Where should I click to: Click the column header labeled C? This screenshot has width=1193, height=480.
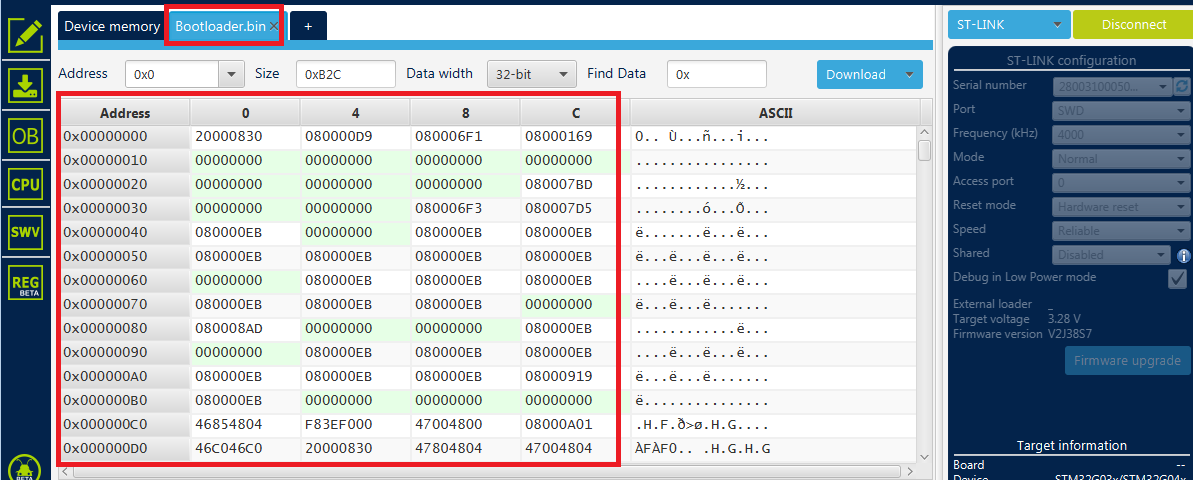[576, 113]
